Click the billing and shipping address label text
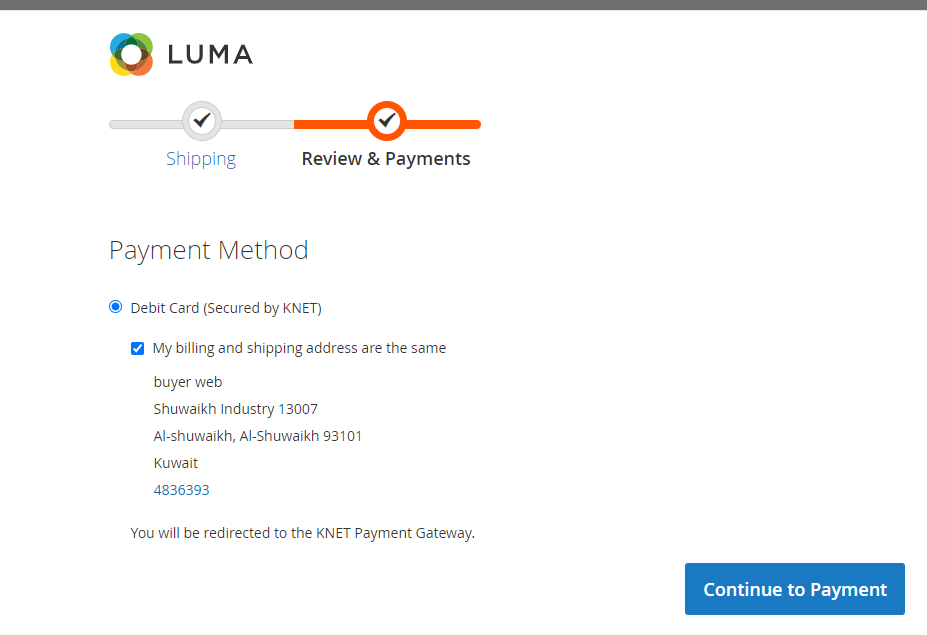The height and width of the screenshot is (635, 927). point(299,348)
